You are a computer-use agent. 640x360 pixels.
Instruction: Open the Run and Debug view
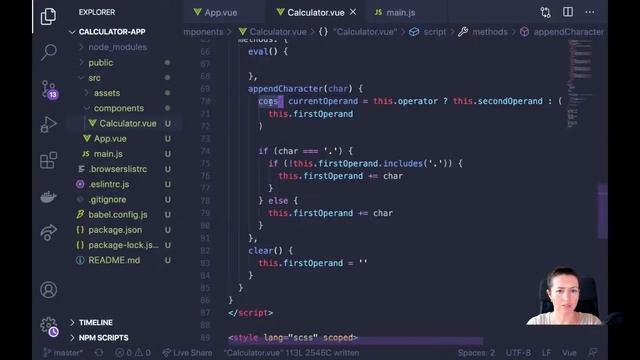(48, 125)
